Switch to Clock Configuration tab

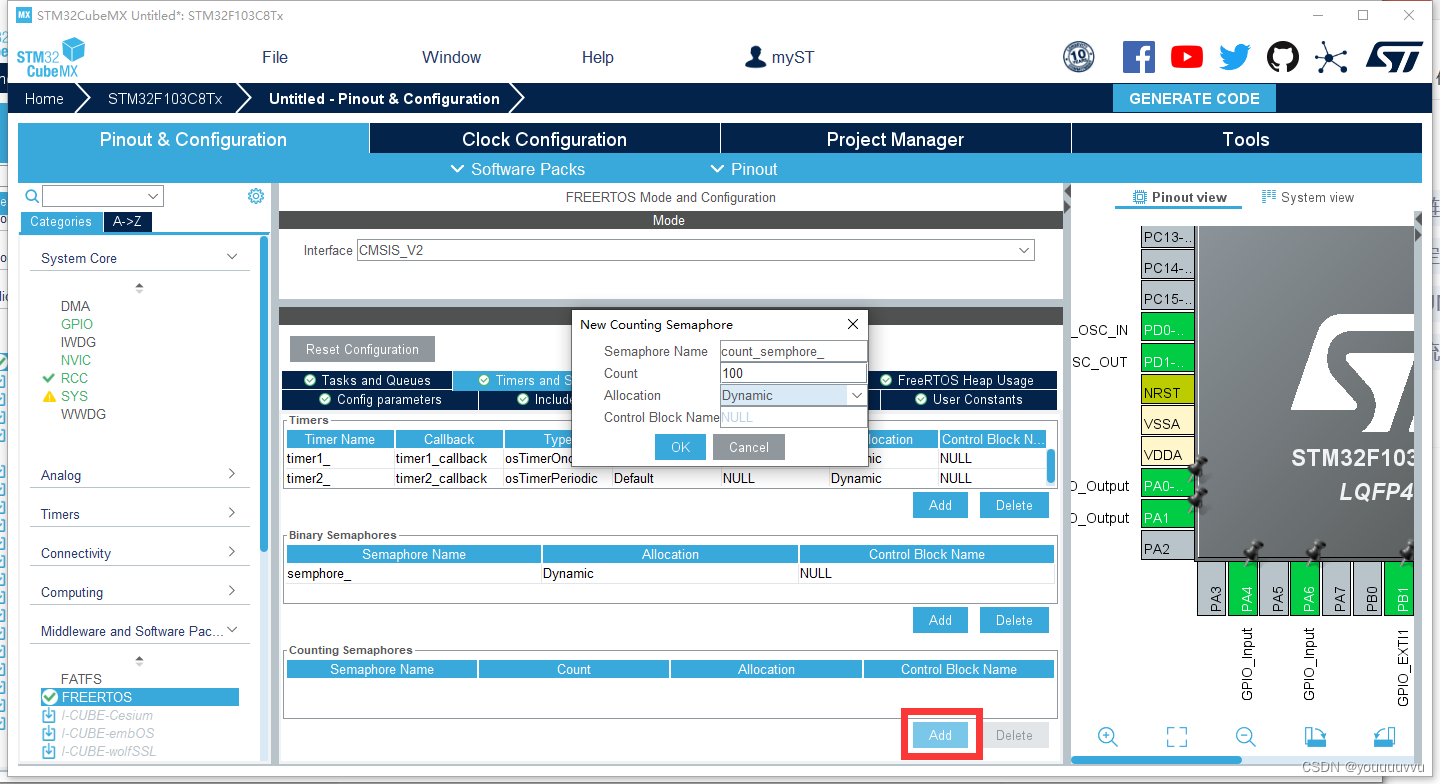tap(544, 139)
